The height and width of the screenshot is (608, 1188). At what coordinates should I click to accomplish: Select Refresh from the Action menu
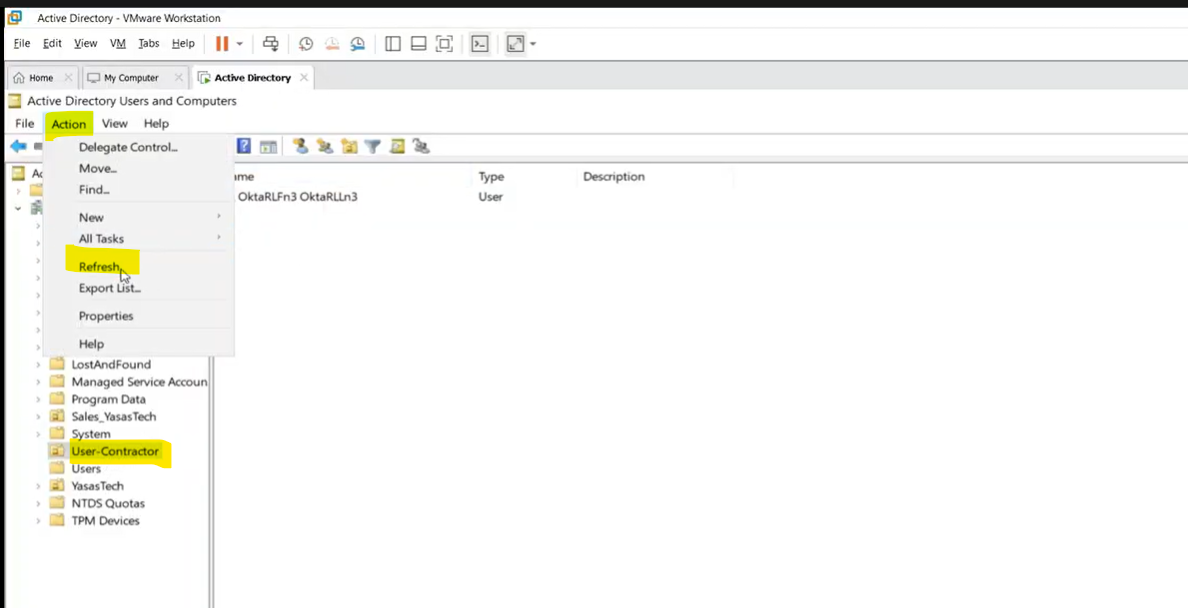point(100,267)
